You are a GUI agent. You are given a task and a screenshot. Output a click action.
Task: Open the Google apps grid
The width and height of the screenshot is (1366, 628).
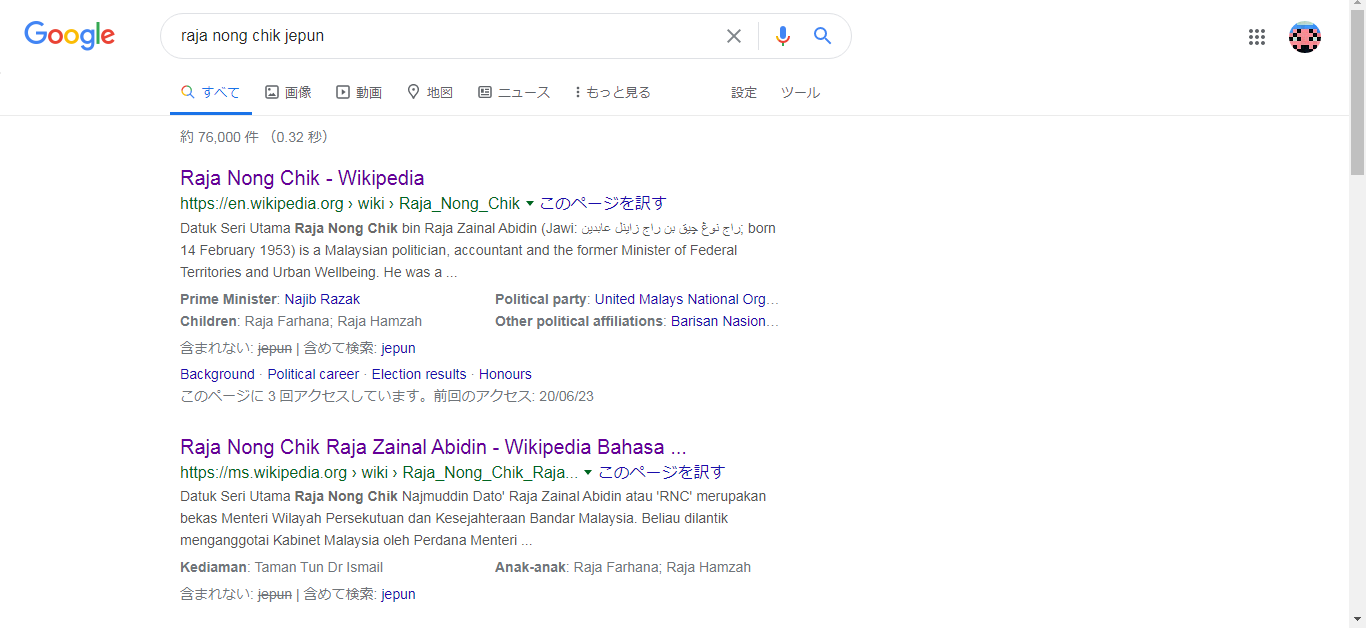pos(1257,37)
